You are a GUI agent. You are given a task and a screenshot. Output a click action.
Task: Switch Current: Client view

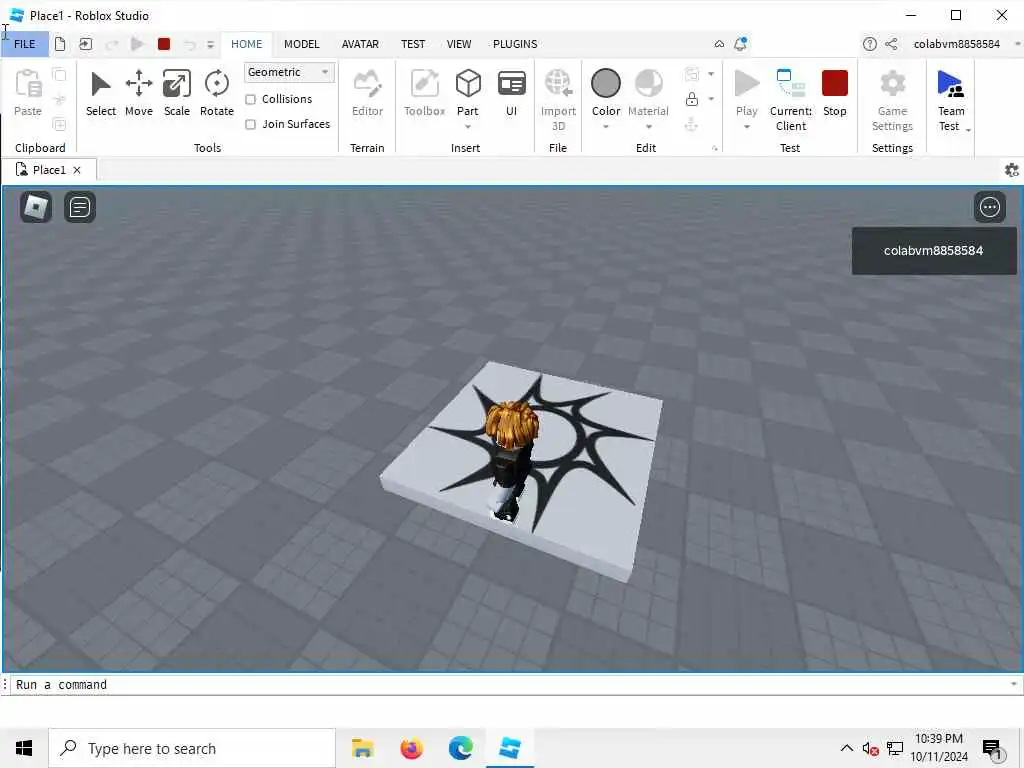point(791,100)
